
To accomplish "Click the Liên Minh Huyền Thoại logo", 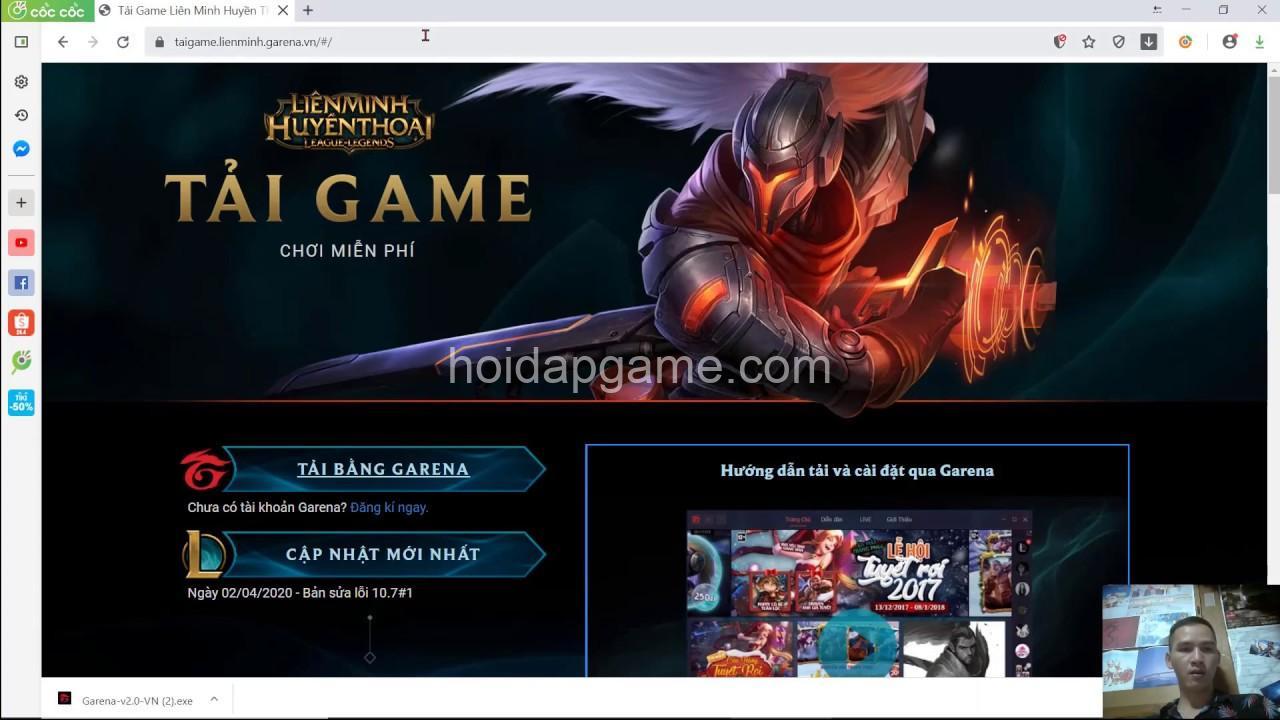I will coord(348,122).
